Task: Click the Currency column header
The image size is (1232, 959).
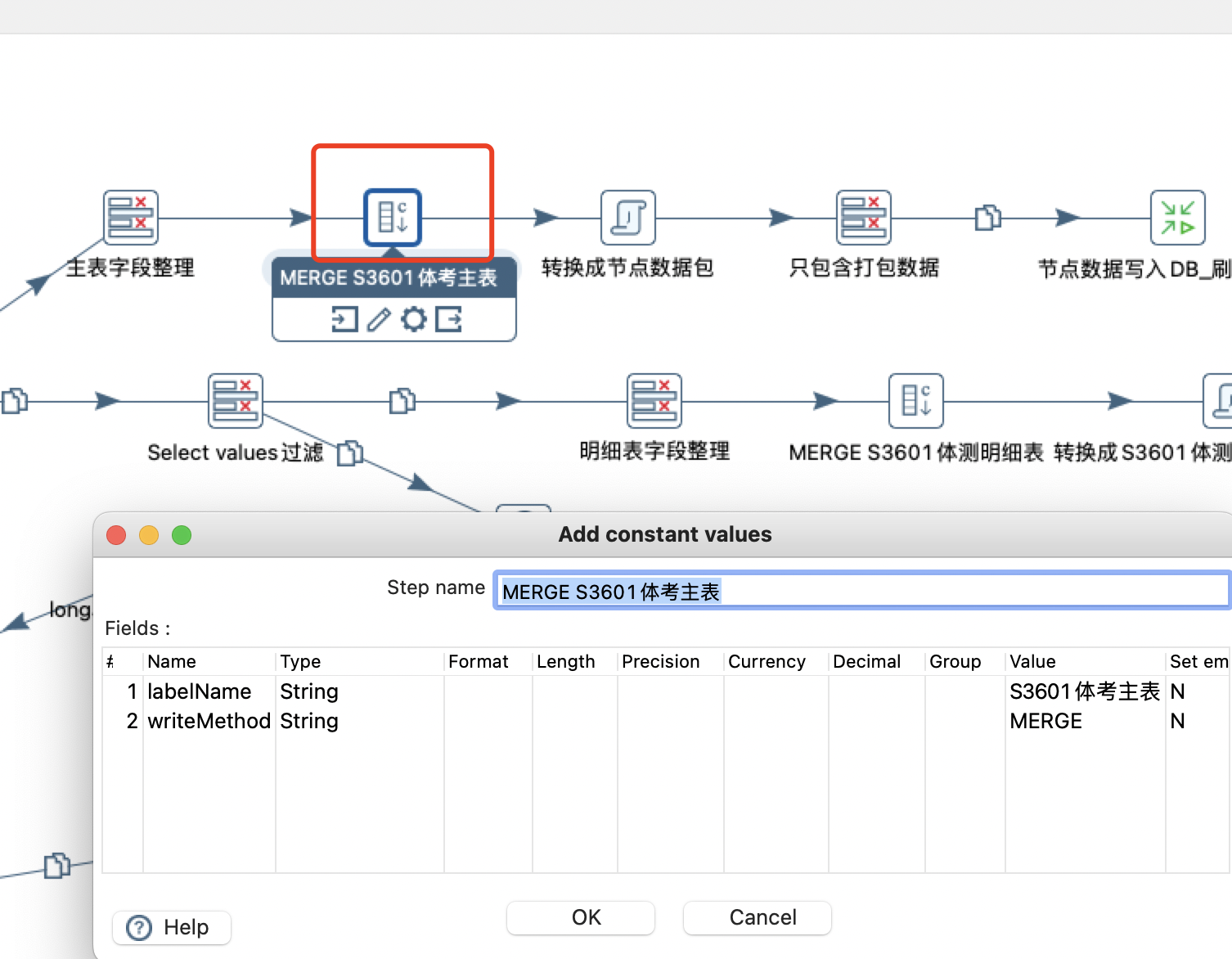Action: (x=776, y=661)
